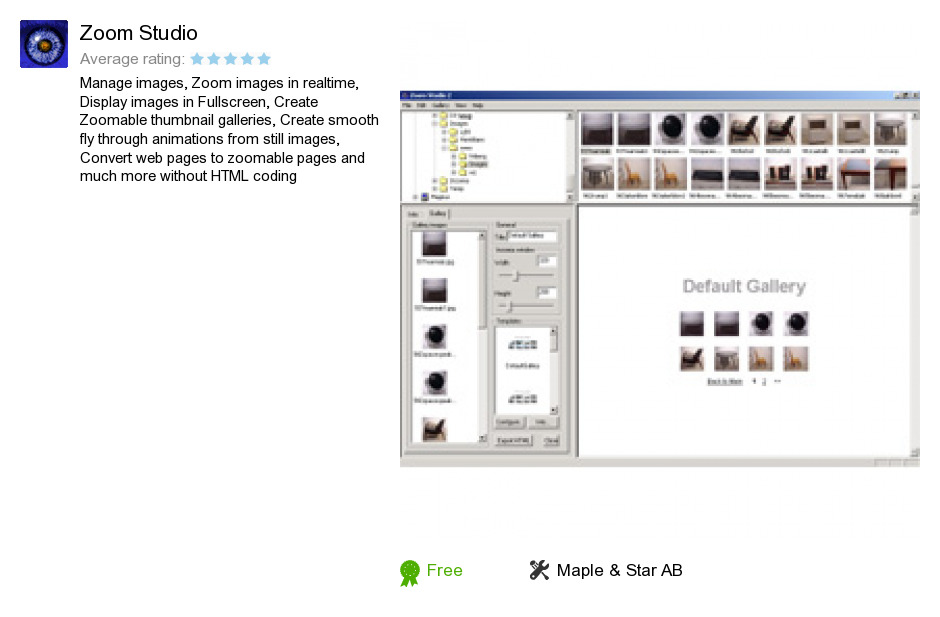Click the wrench and screwdriver developer icon
940x617 pixels.
pos(539,570)
